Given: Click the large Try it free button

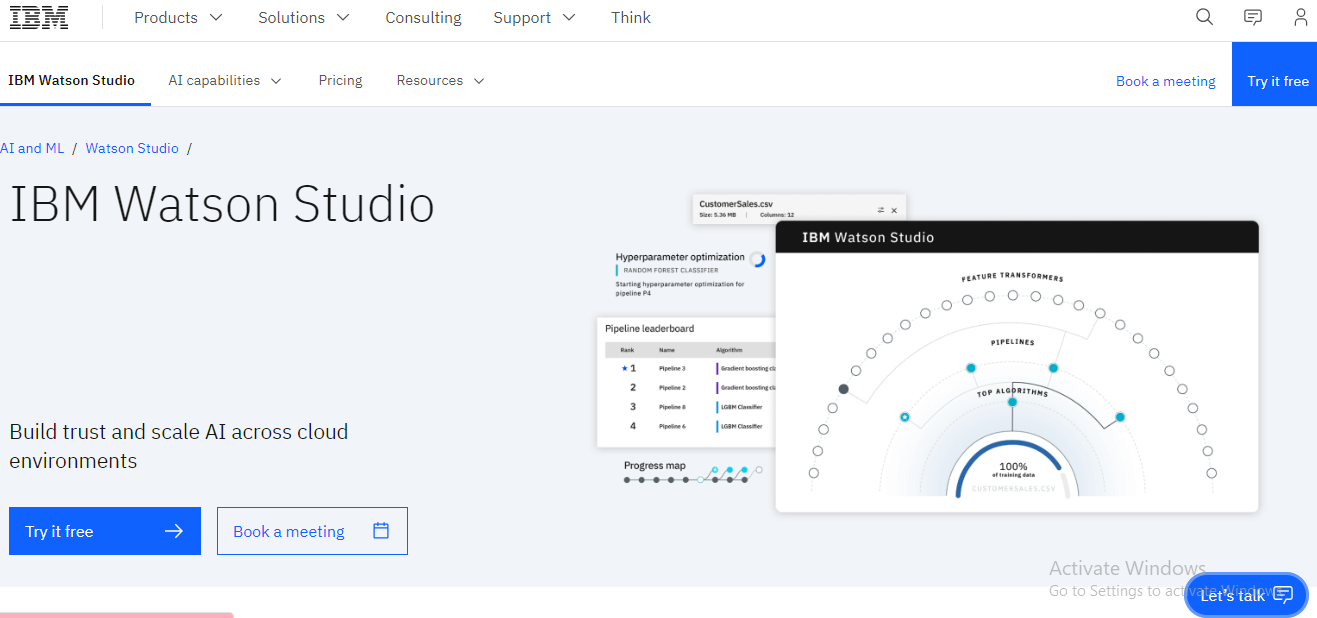Looking at the screenshot, I should (105, 531).
